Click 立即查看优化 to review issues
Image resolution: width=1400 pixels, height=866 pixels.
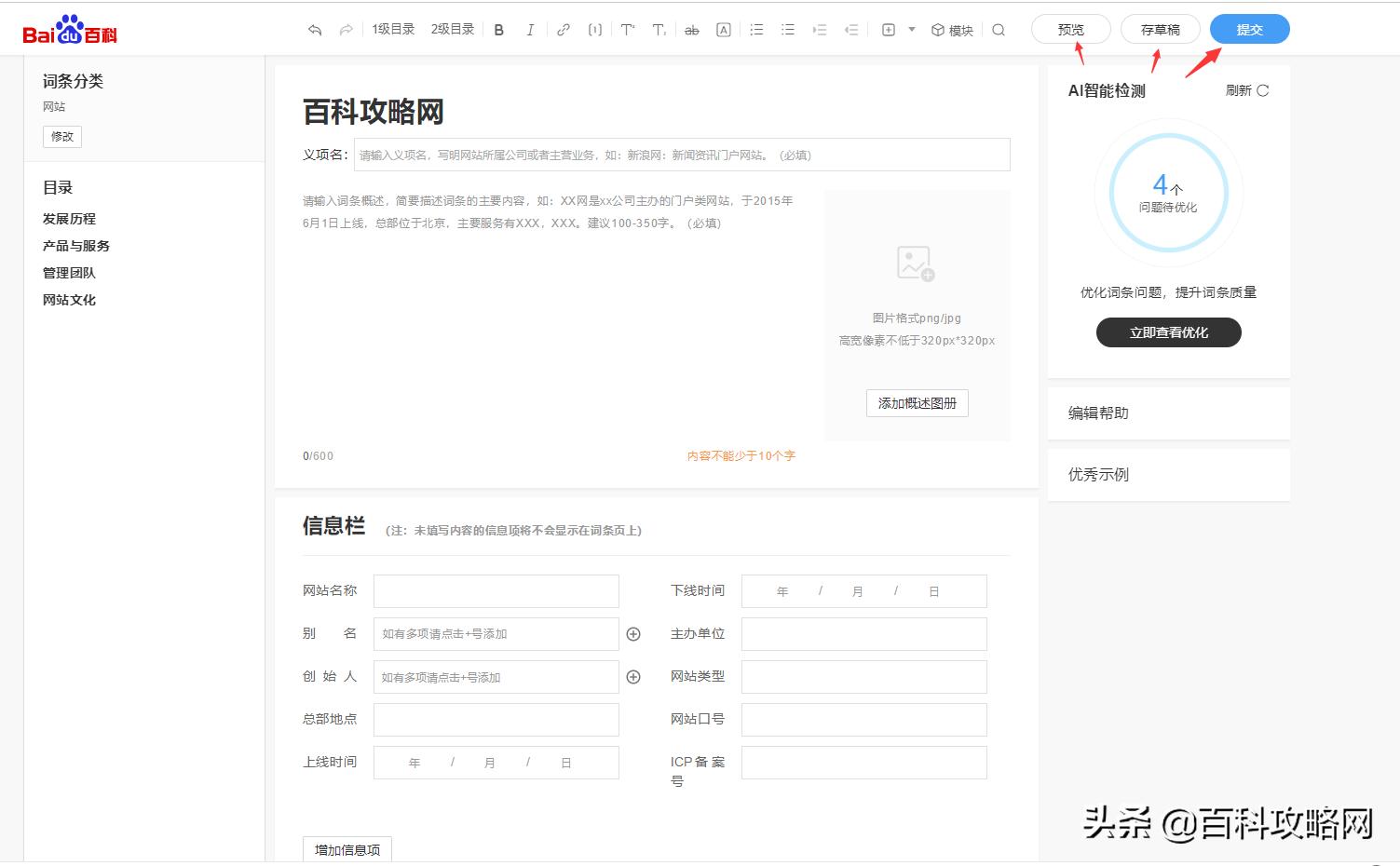pyautogui.click(x=1168, y=332)
